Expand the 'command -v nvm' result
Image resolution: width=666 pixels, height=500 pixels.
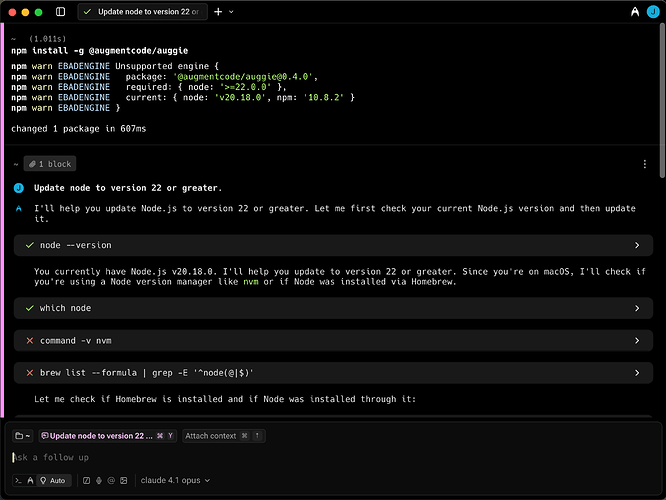333,341
